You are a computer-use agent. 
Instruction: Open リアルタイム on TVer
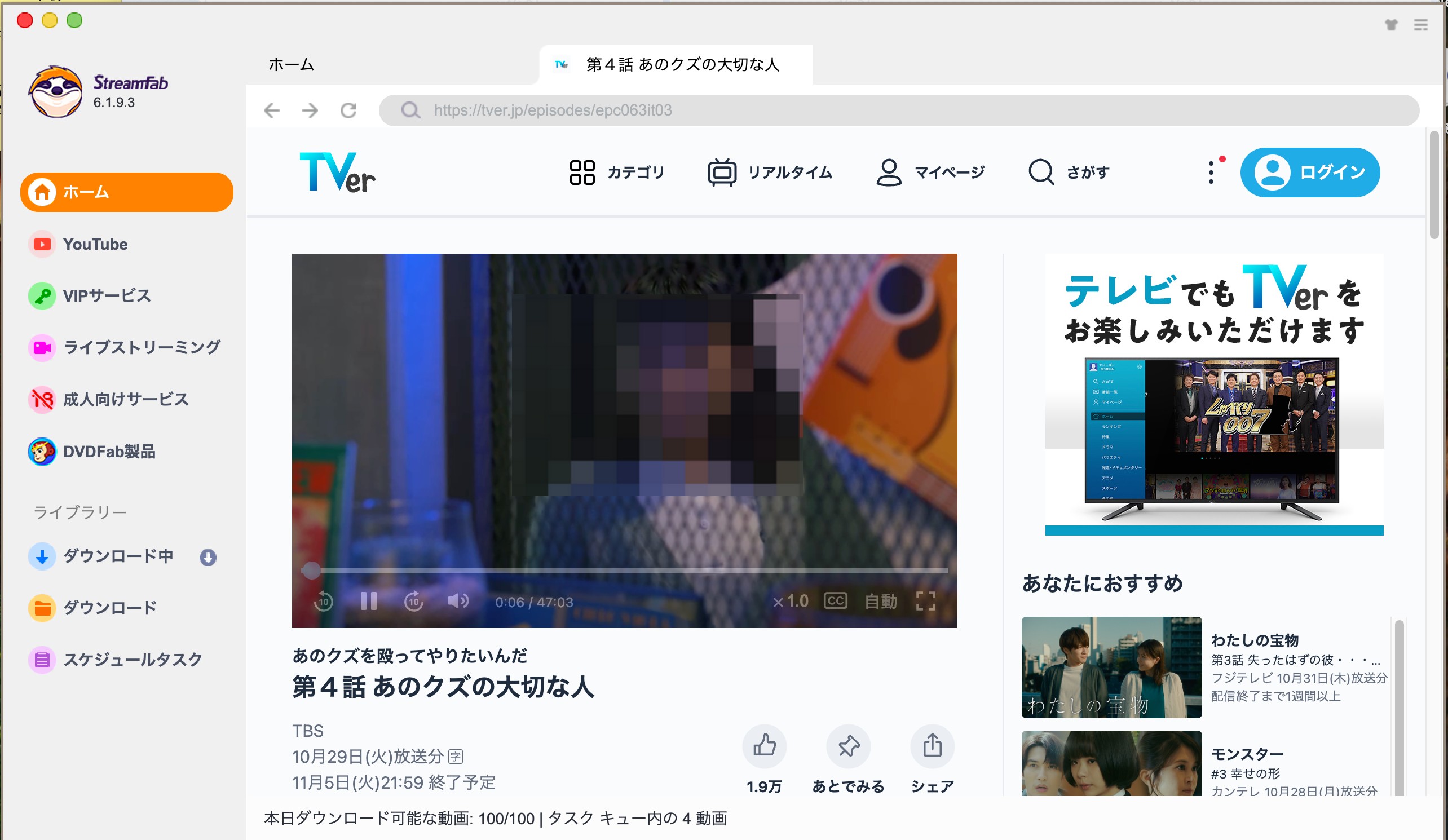[770, 173]
